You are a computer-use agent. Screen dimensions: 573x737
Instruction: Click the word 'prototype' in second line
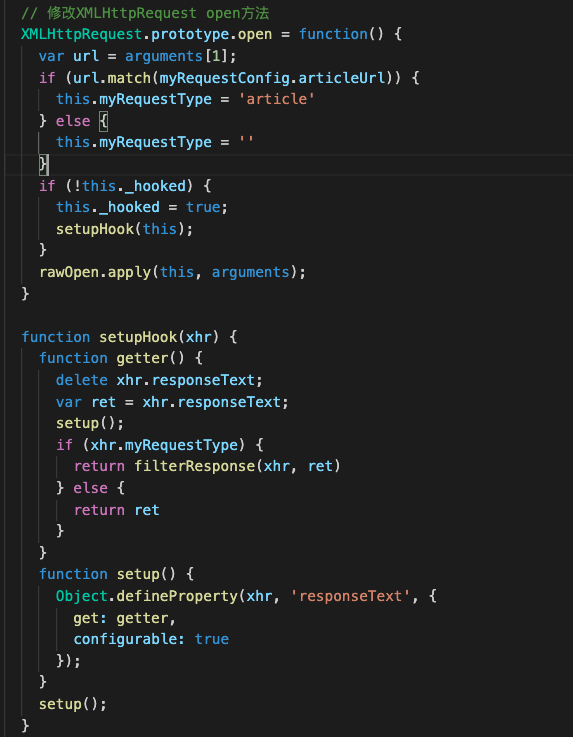click(190, 35)
